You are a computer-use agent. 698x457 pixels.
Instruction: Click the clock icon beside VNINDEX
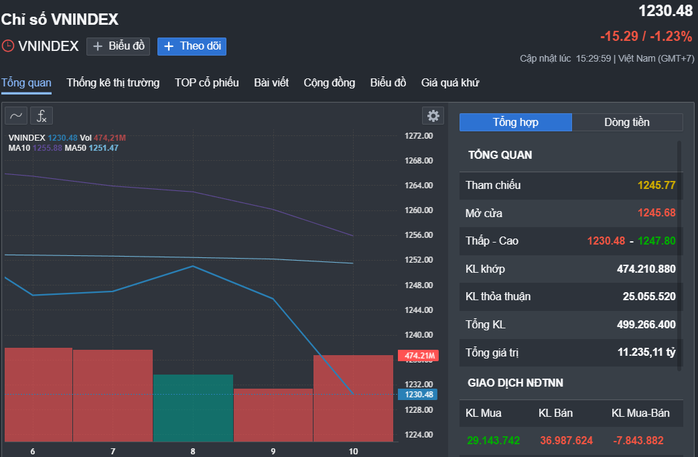(8, 46)
